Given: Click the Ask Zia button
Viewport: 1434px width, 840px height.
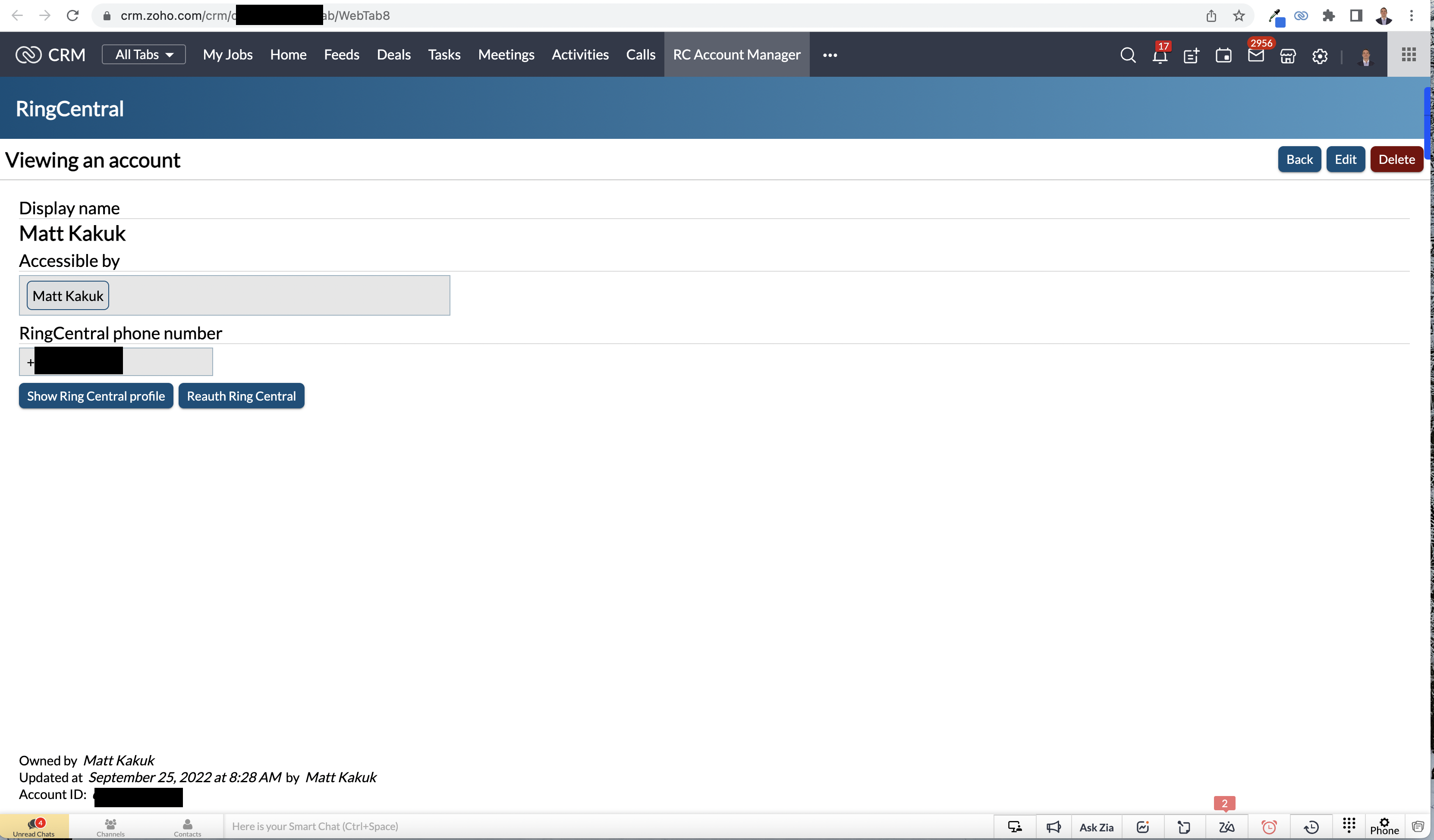Looking at the screenshot, I should tap(1096, 827).
